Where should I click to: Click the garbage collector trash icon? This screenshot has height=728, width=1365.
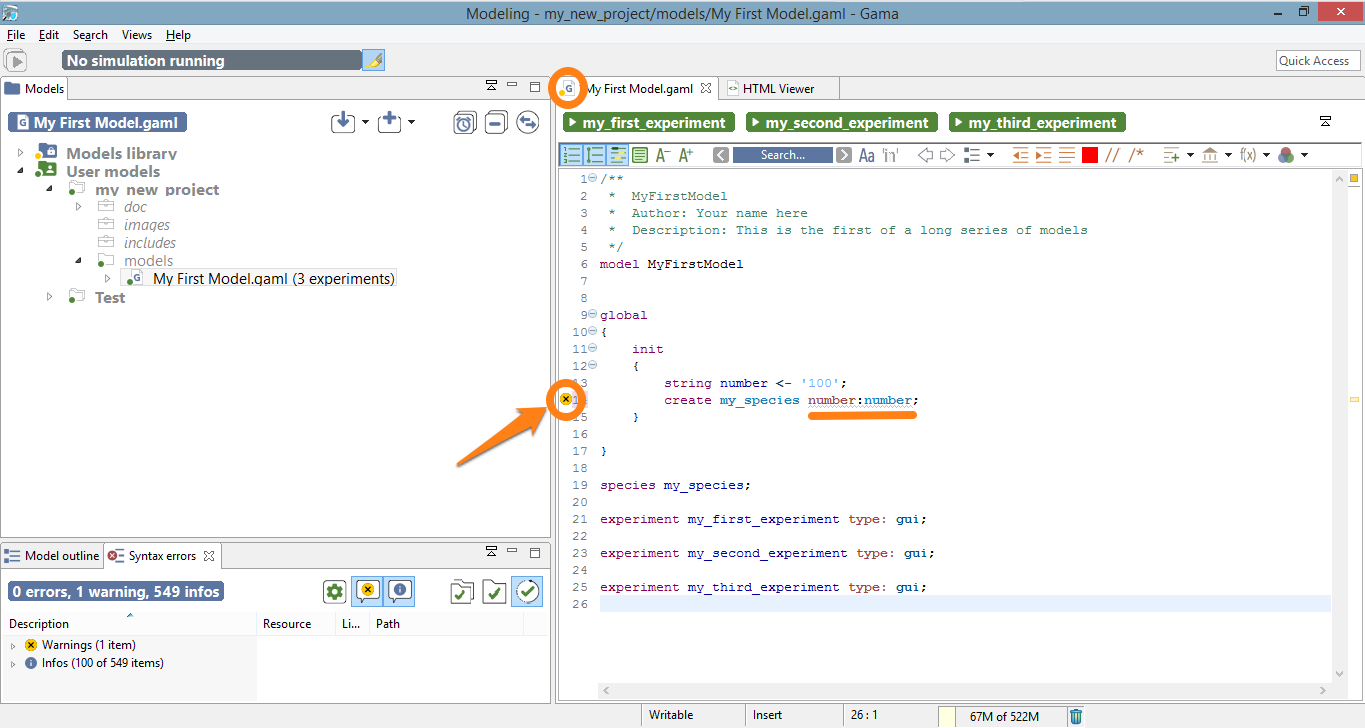click(x=1076, y=716)
